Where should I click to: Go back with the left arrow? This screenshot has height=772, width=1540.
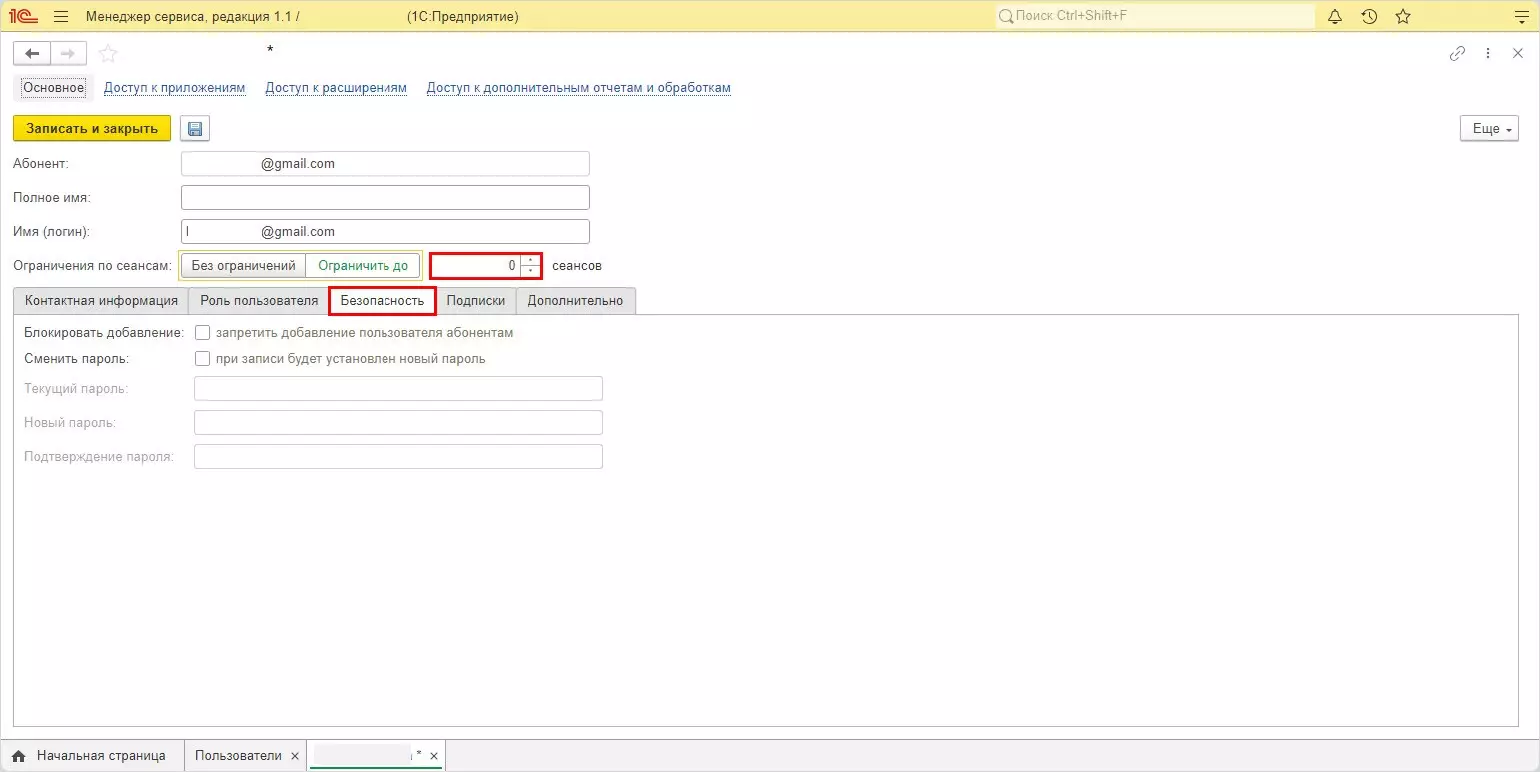point(32,53)
